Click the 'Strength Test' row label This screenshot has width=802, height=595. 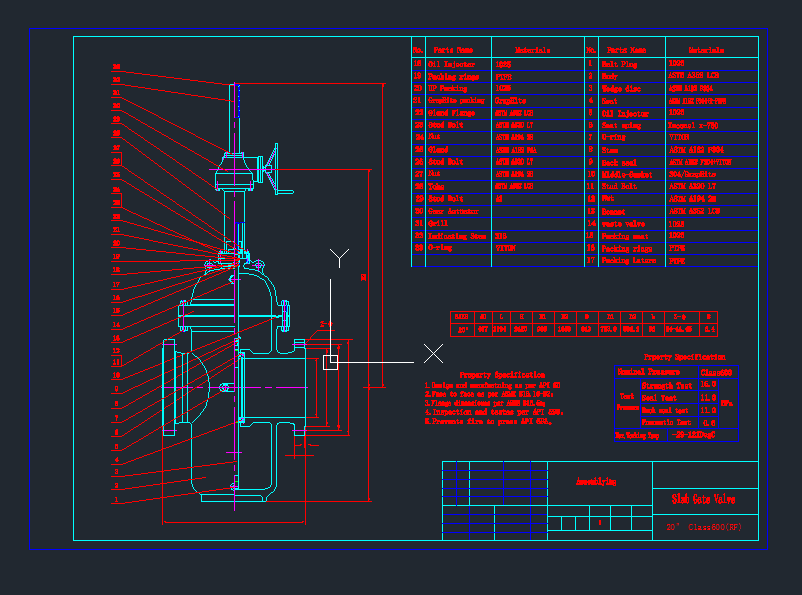tap(666, 385)
